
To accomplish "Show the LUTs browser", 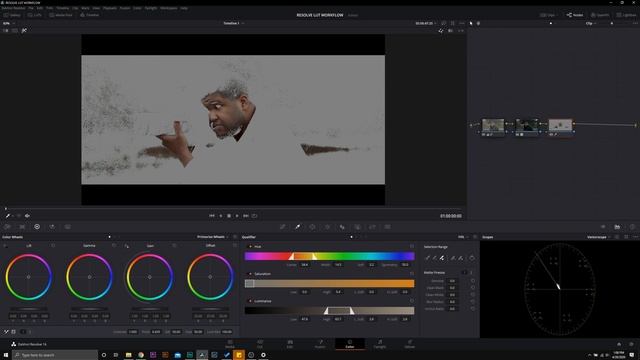I will [x=35, y=15].
